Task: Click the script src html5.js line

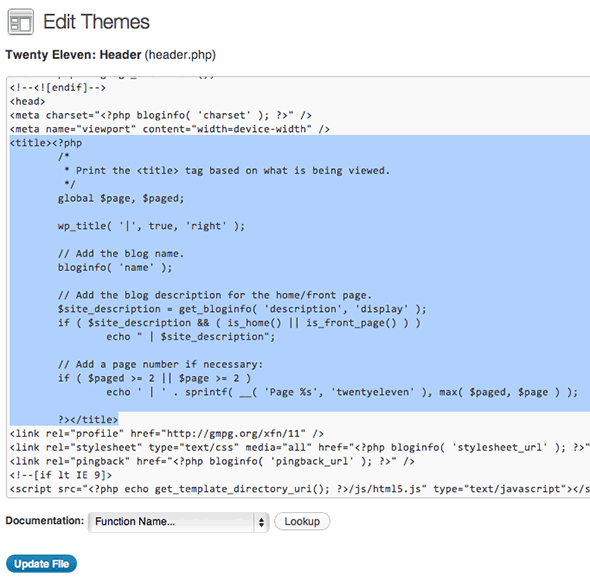Action: click(x=300, y=489)
